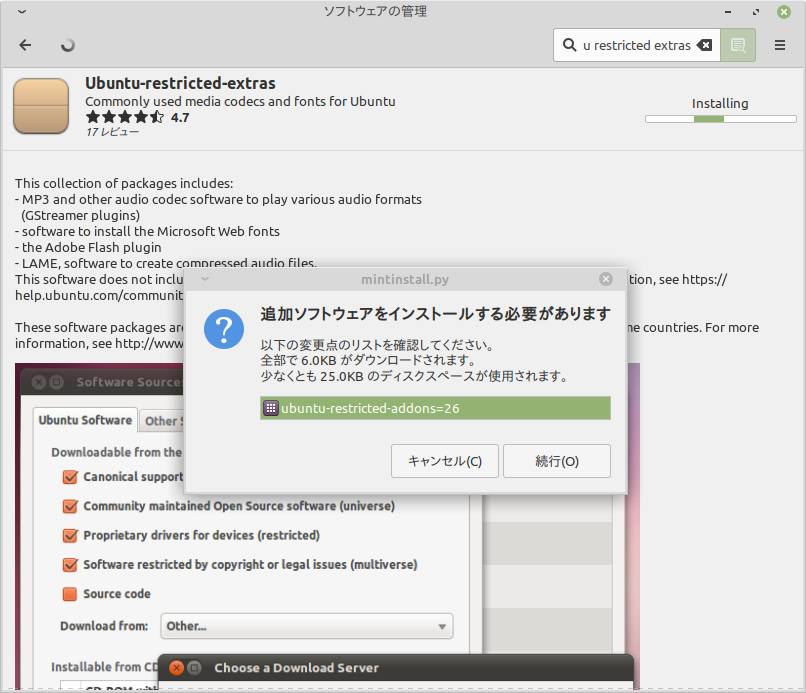
Task: Open the mintinstall.py dialog menu chevron
Action: (205, 279)
